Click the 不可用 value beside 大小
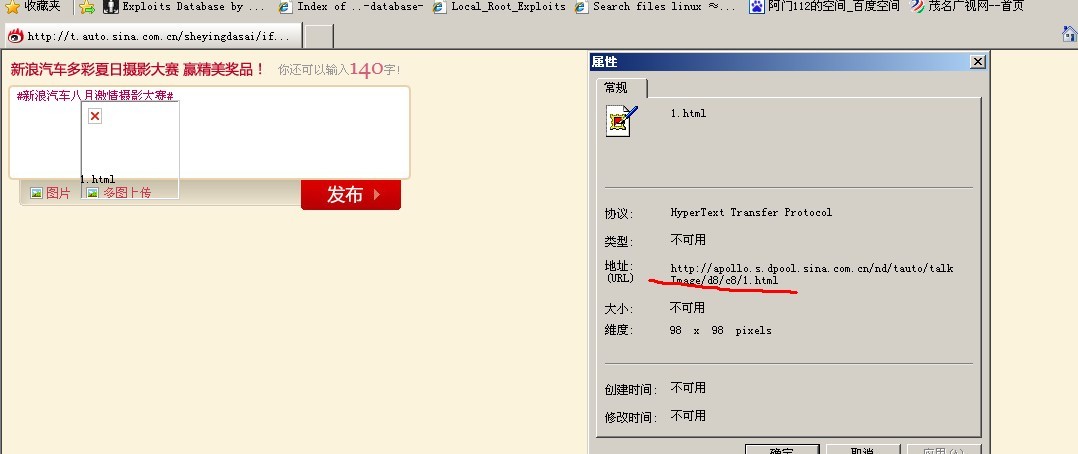Viewport: 1078px width, 454px height. [688, 307]
